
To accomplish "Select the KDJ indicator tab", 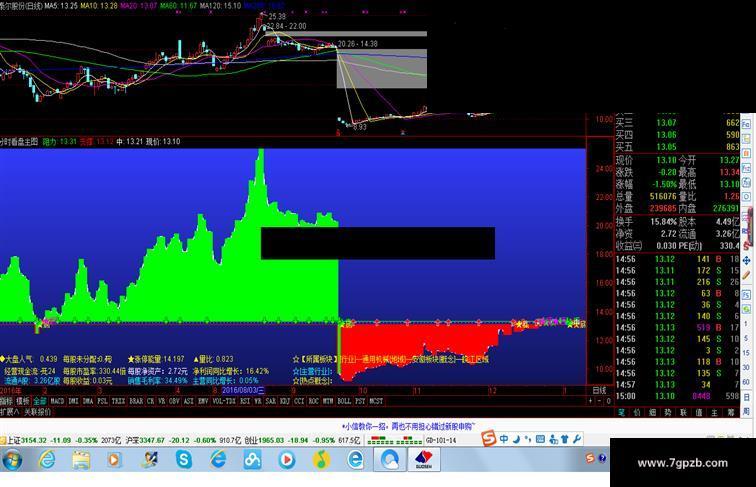I will click(x=284, y=401).
